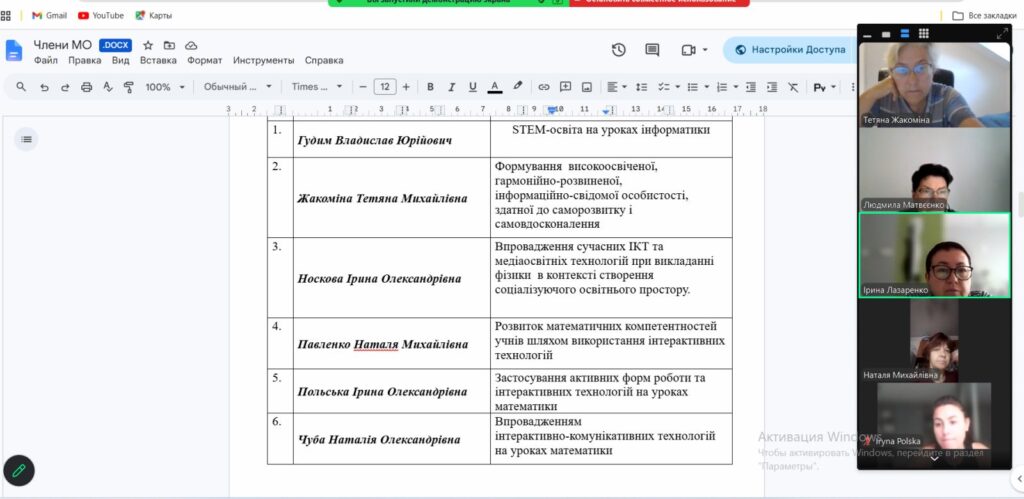Image resolution: width=1024 pixels, height=499 pixels.
Task: Expand the Meet call dropdown arrow
Action: click(705, 50)
